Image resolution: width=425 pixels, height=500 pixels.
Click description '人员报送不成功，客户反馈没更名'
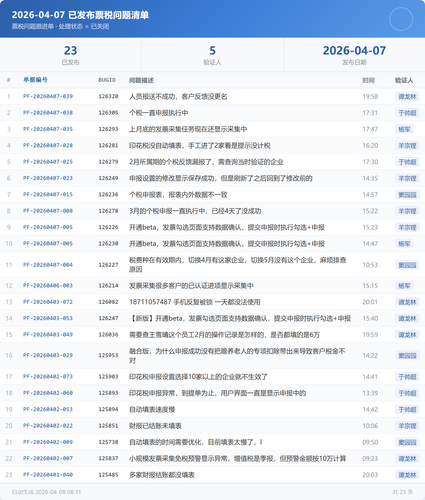point(178,96)
